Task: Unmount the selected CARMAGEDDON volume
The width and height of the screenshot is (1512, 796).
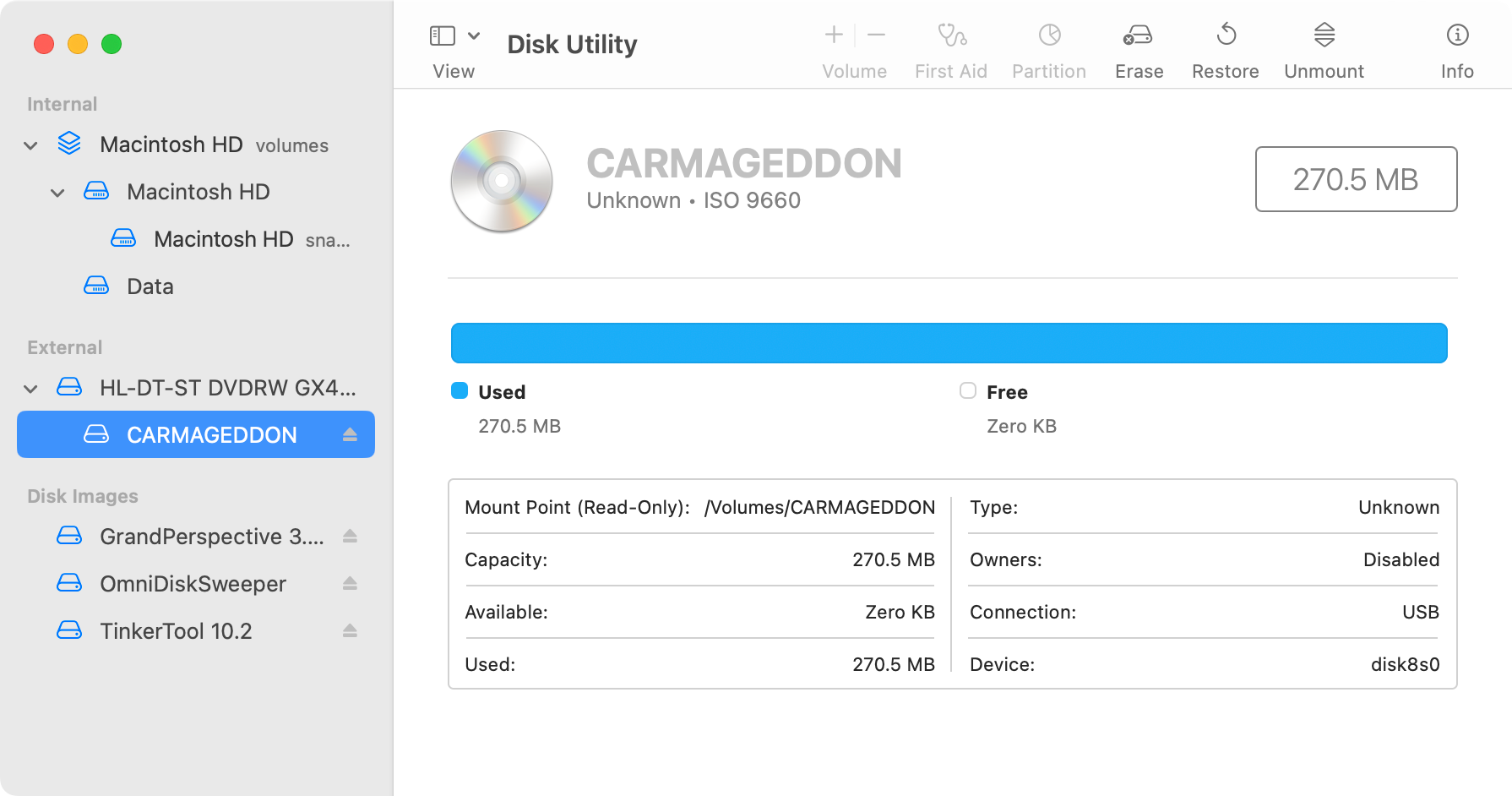Action: [x=1324, y=35]
